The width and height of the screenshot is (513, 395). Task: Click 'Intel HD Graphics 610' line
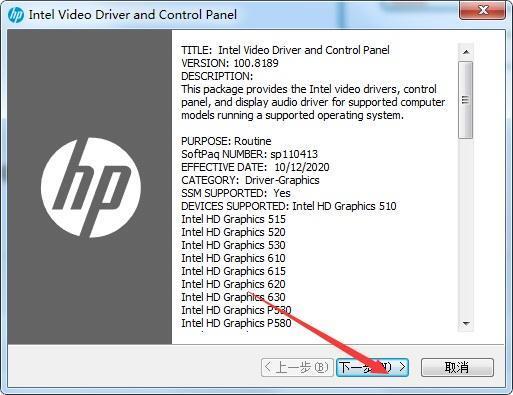point(233,258)
